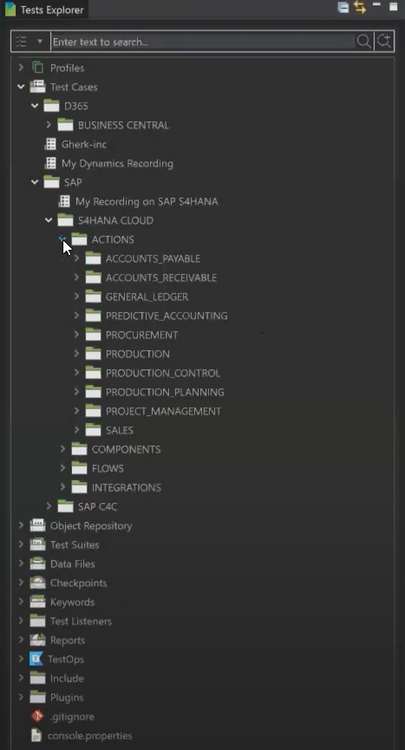Screen dimensions: 405x750
Task: Click the search magnifier icon
Action: point(364,42)
